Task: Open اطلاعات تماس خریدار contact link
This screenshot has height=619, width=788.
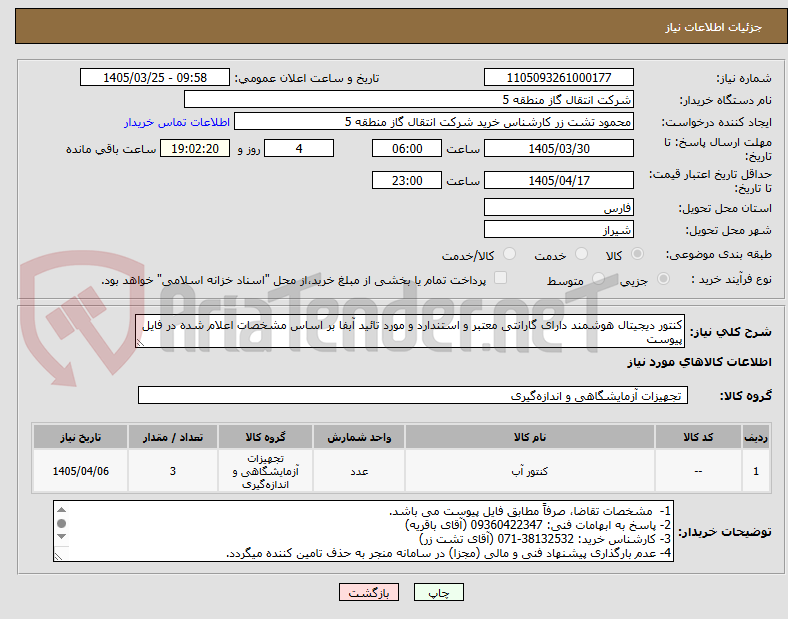Action: pyautogui.click(x=177, y=123)
